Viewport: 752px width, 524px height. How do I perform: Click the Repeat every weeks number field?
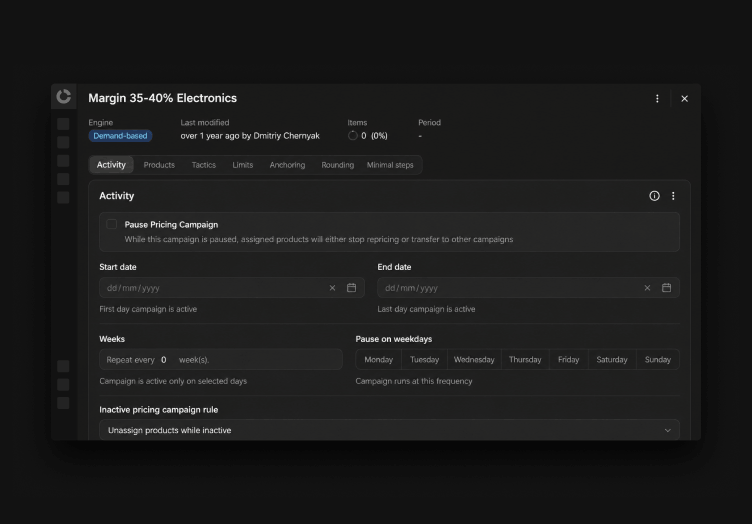tap(164, 360)
